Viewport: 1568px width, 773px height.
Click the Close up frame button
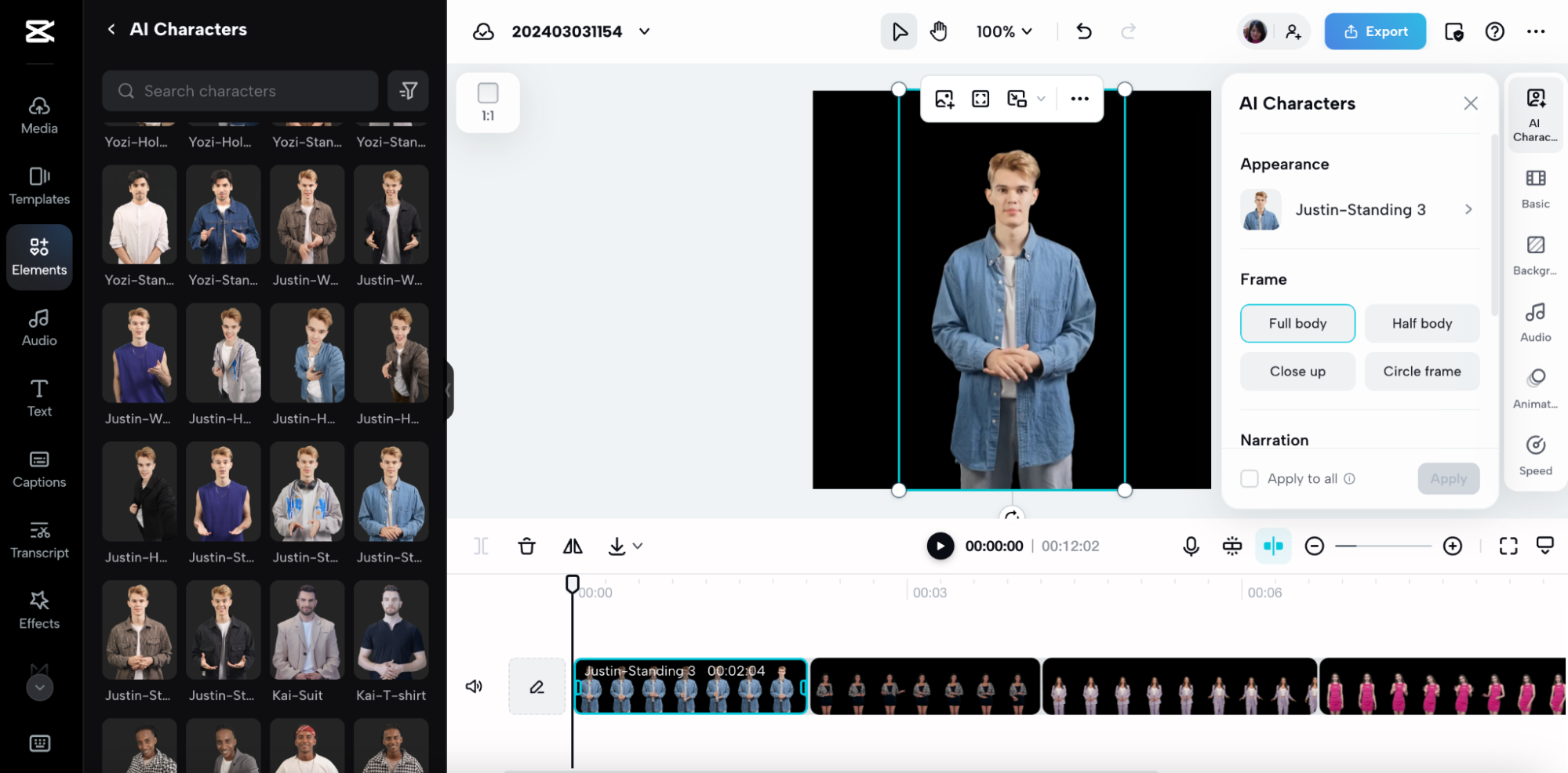[1297, 372]
